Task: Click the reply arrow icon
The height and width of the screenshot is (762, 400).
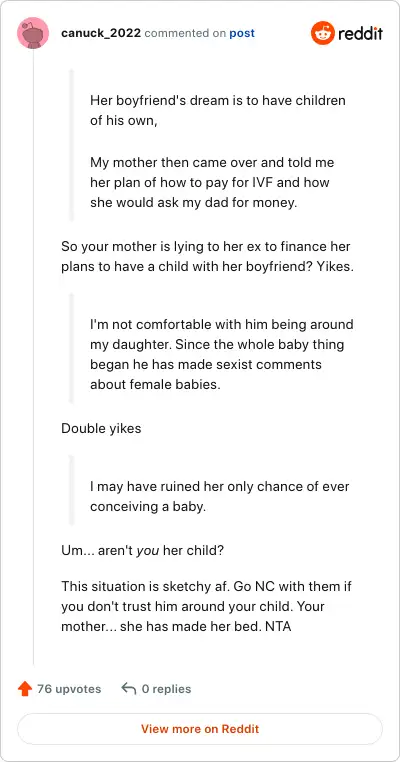Action: coord(128,689)
